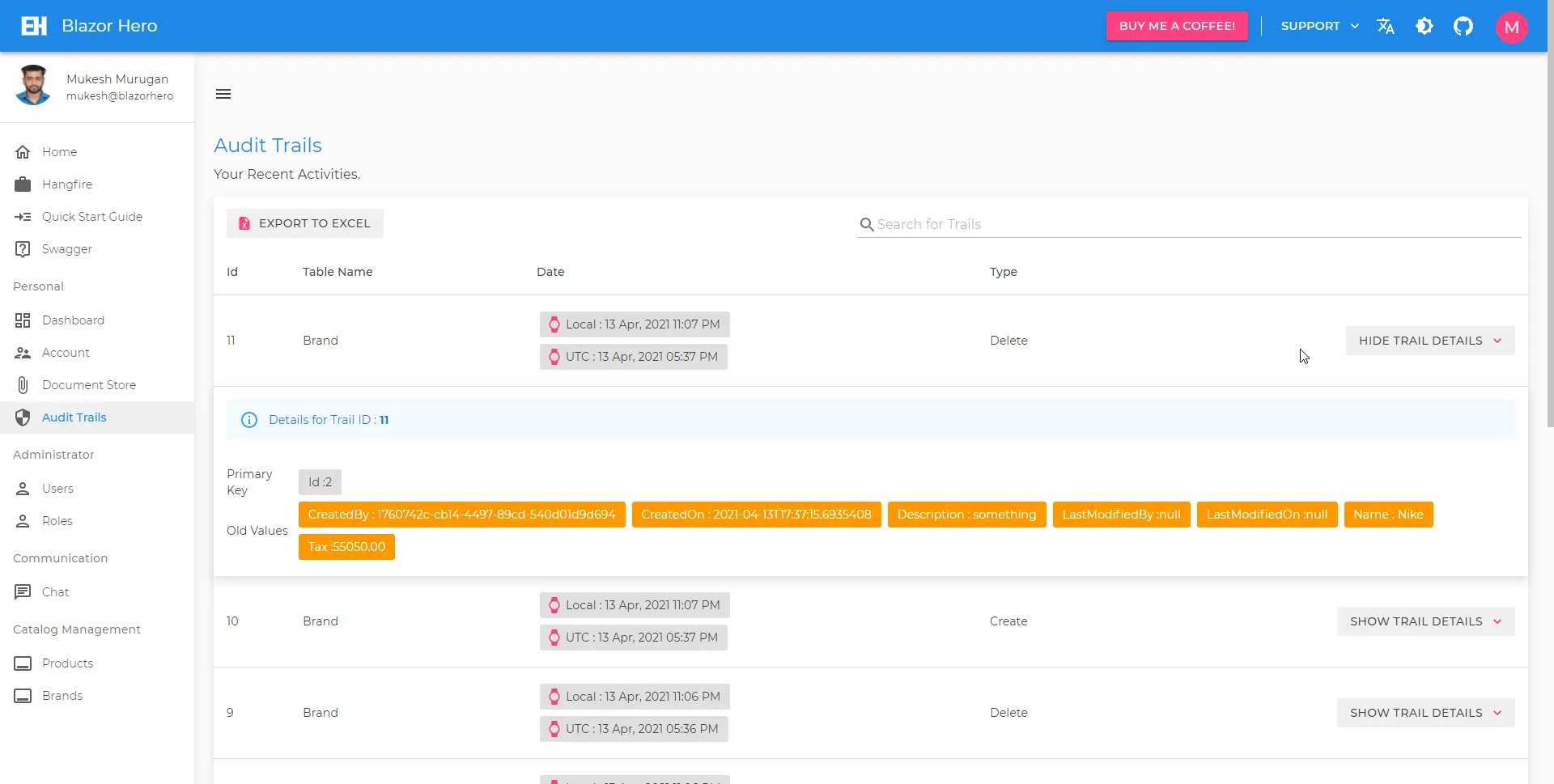Select the GitHub icon in the header
This screenshot has height=784, width=1554.
[x=1464, y=26]
